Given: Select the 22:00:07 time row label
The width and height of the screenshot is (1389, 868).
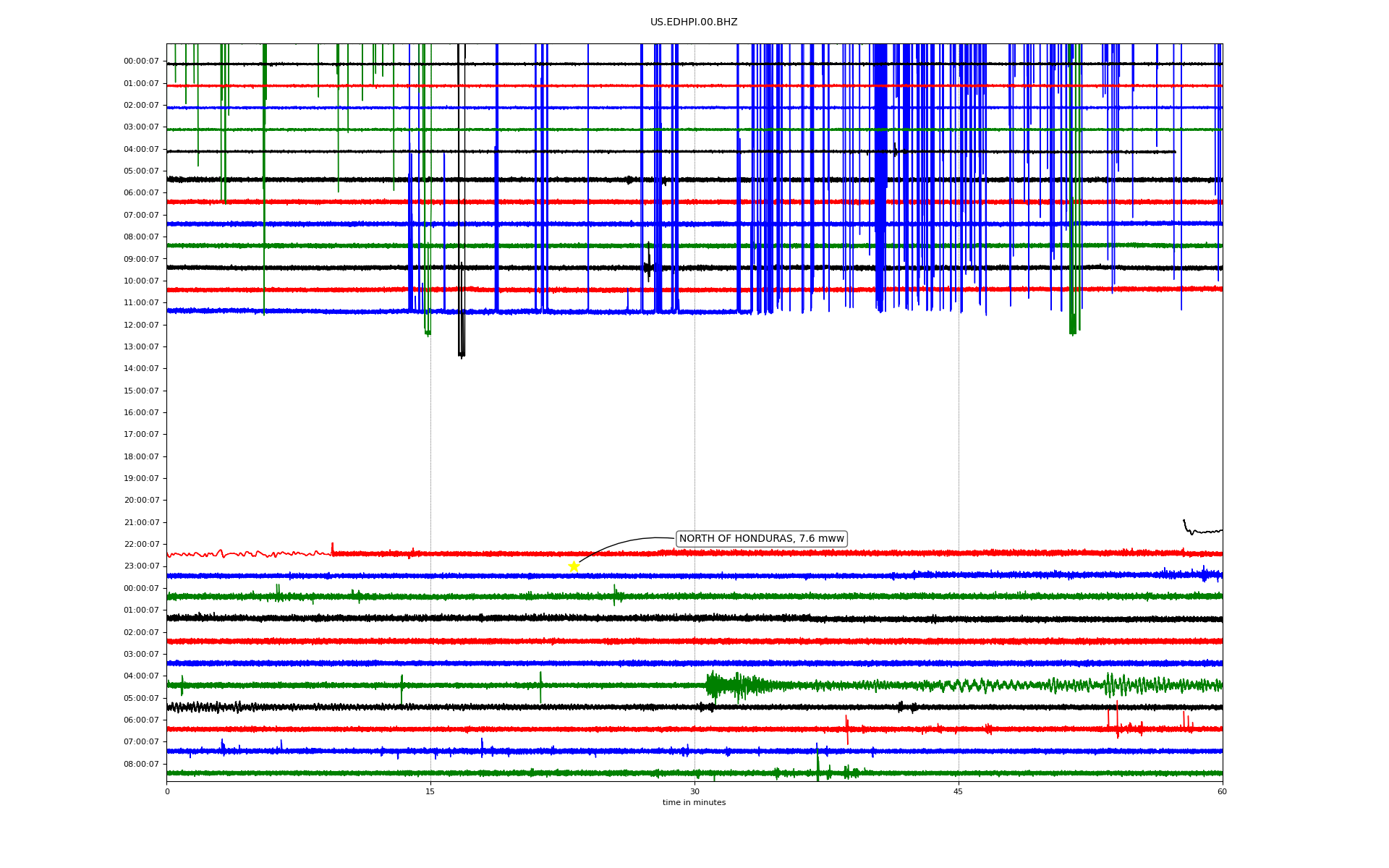Looking at the screenshot, I should (141, 545).
